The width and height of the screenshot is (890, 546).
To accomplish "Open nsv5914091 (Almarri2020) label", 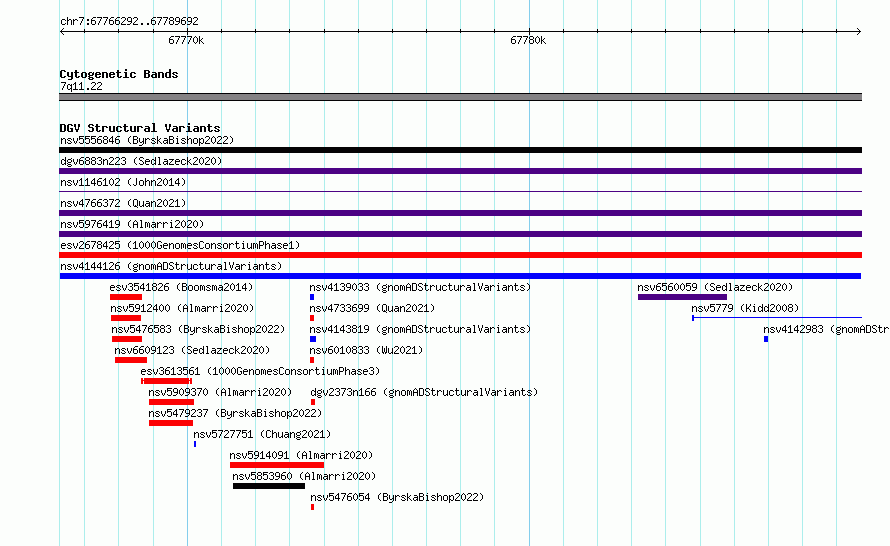I will (x=301, y=455).
